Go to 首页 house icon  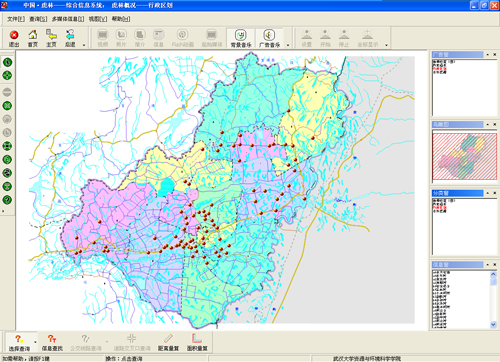point(32,34)
